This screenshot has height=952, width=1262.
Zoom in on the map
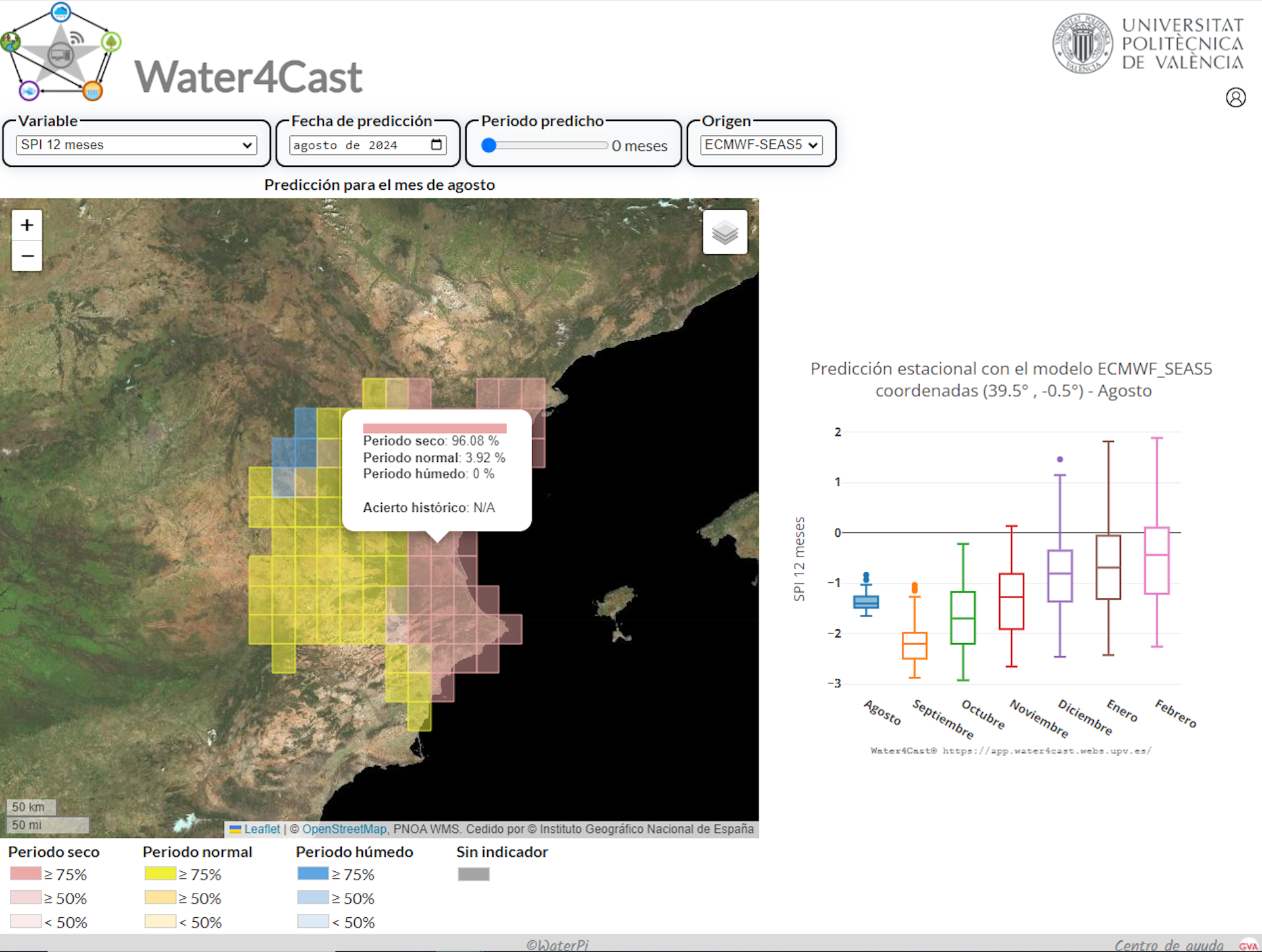click(x=27, y=225)
